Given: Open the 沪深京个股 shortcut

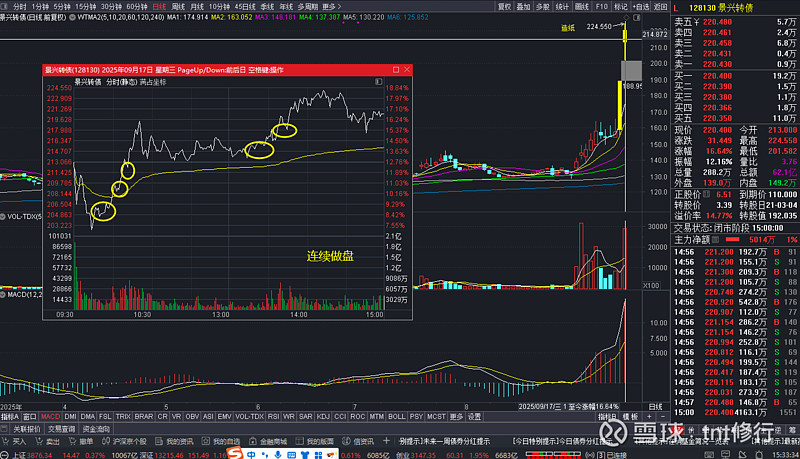Looking at the screenshot, I should pyautogui.click(x=127, y=441).
